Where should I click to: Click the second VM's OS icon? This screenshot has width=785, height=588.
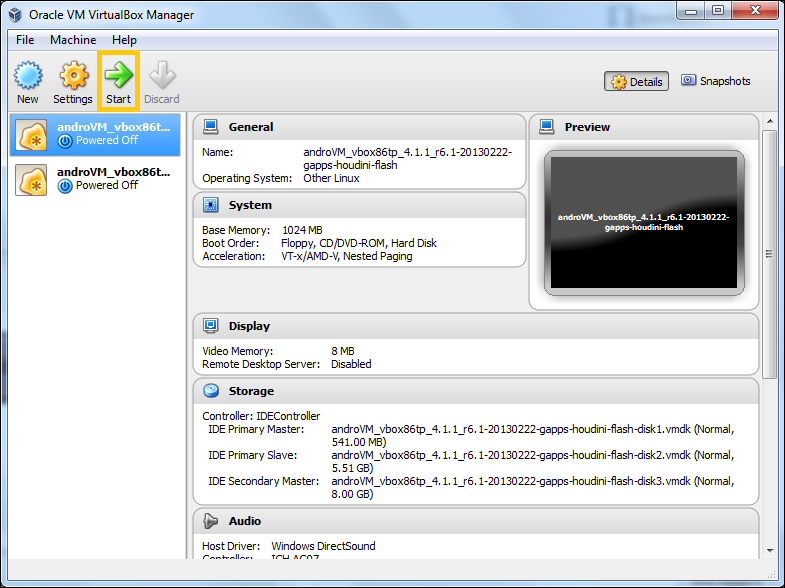pyautogui.click(x=31, y=180)
